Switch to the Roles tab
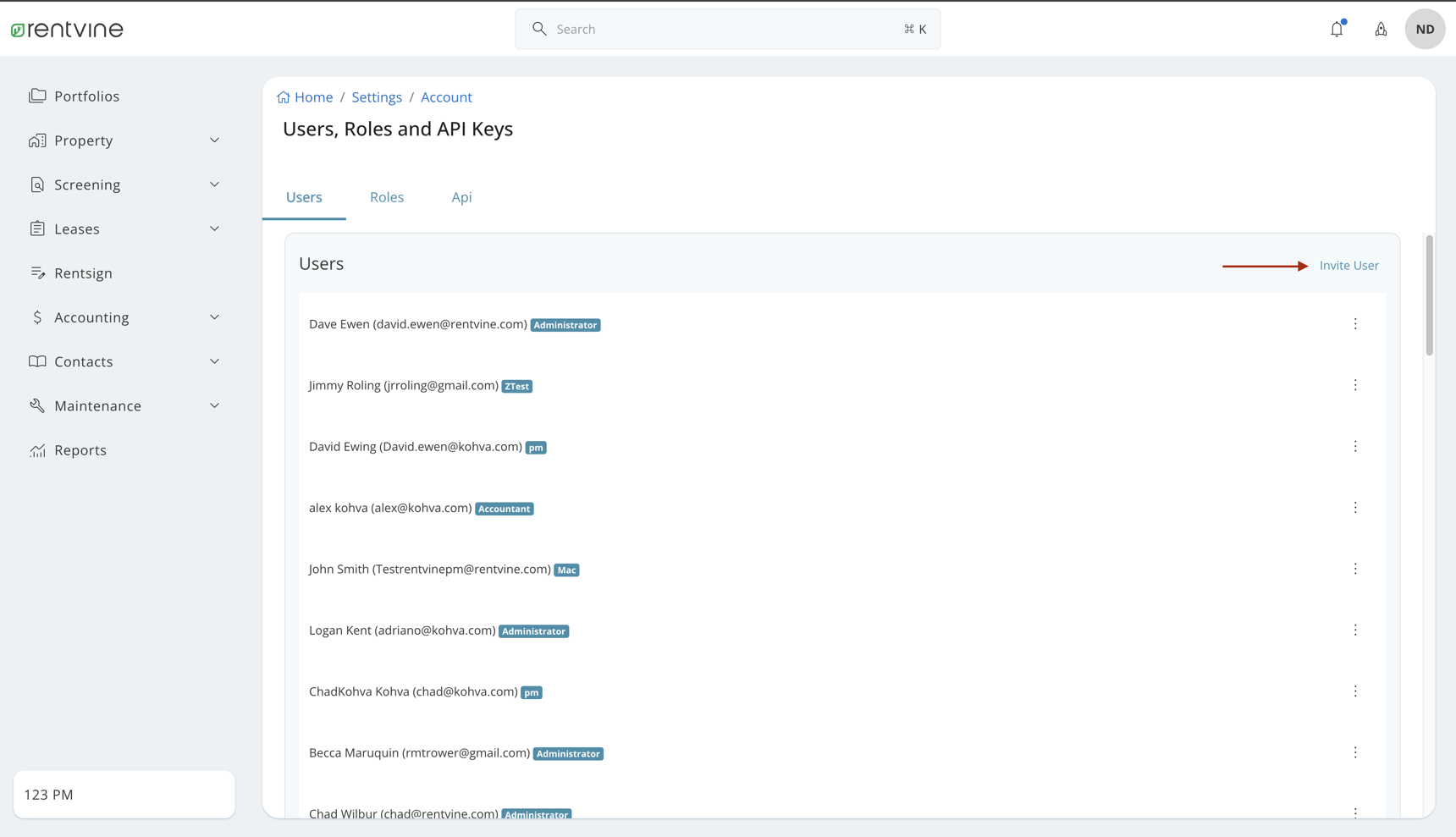Image resolution: width=1456 pixels, height=837 pixels. 387,197
